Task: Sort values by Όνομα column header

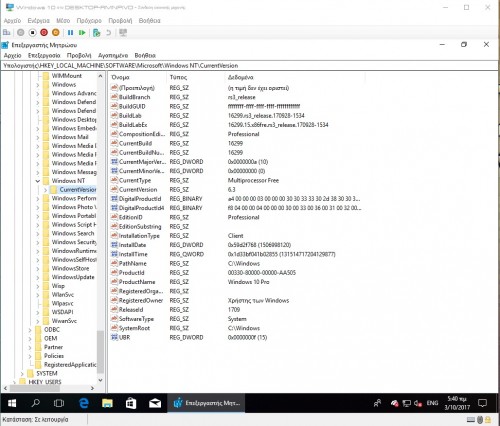Action: [x=137, y=77]
